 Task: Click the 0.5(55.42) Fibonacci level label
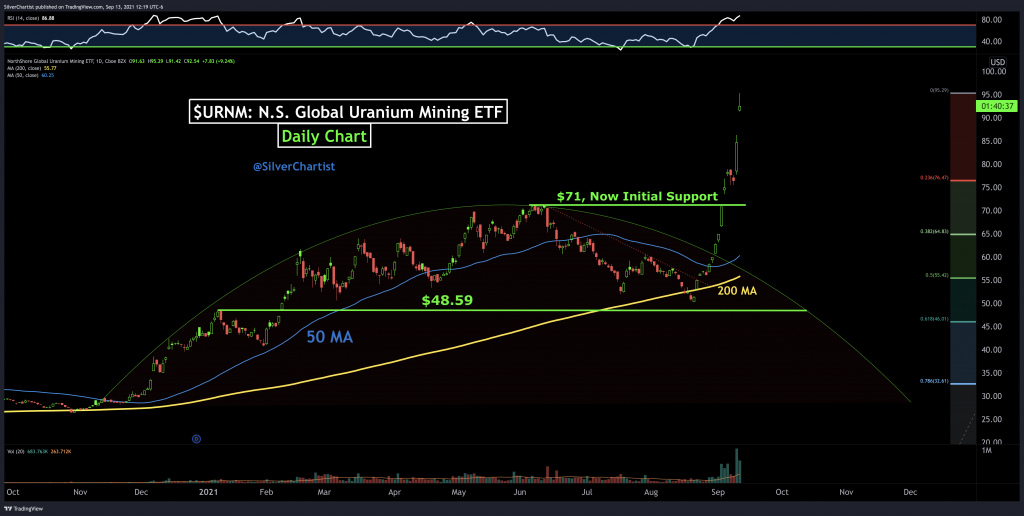[x=938, y=275]
